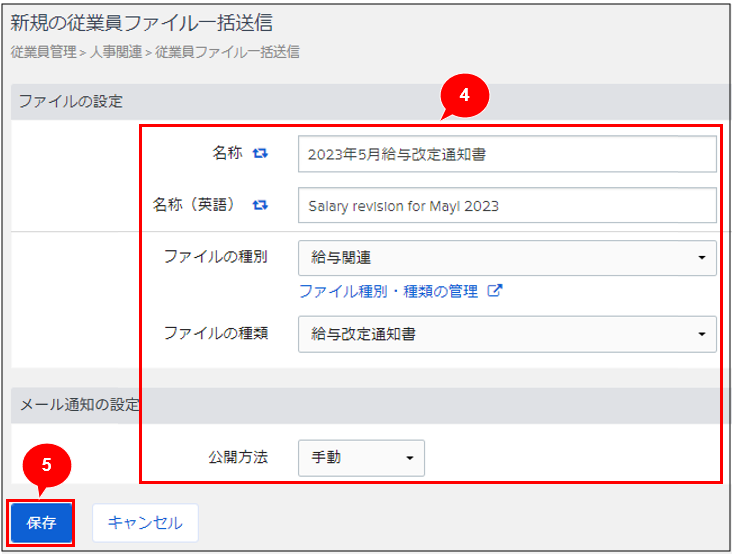Click the red annotation marker numbered 4
Image resolution: width=732 pixels, height=554 pixels.
[x=463, y=95]
